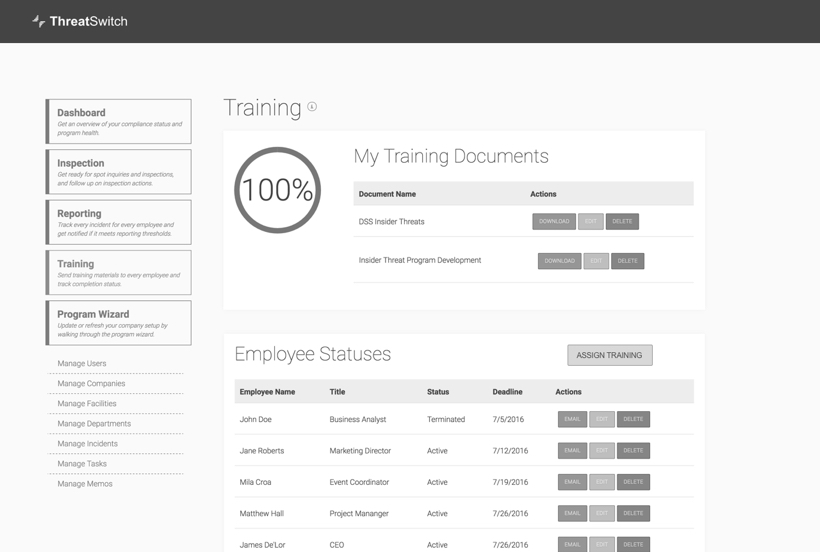Open the Dashboard navigation item
Viewport: 820px width, 552px height.
[x=119, y=121]
